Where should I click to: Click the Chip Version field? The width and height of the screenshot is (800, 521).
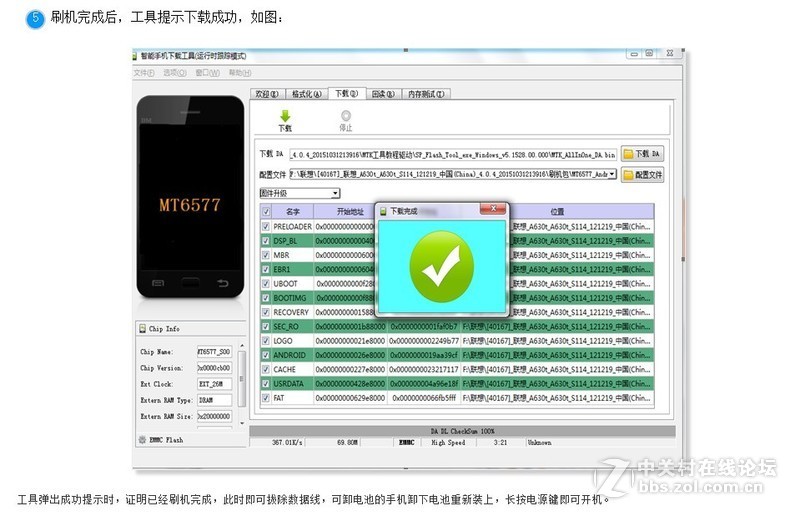[214, 368]
